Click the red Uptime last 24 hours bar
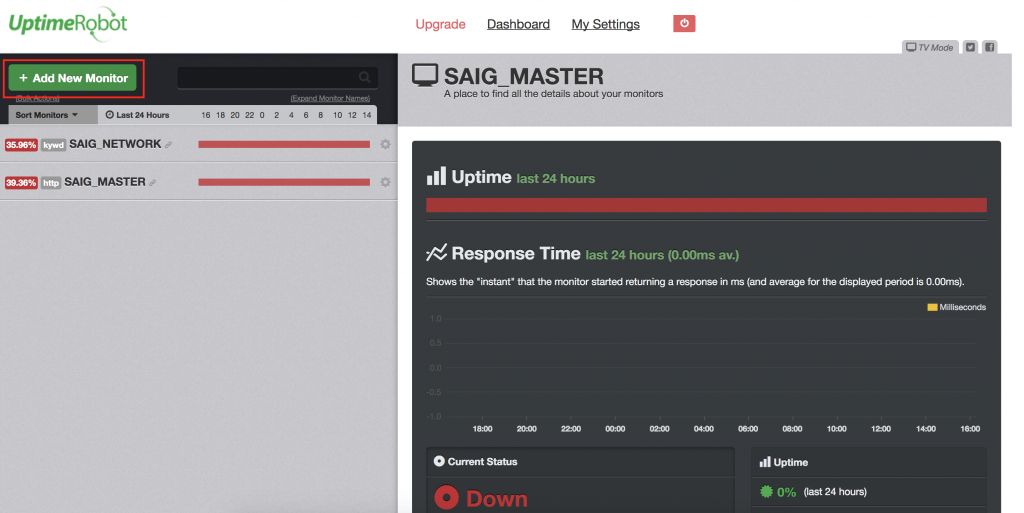 coord(706,205)
